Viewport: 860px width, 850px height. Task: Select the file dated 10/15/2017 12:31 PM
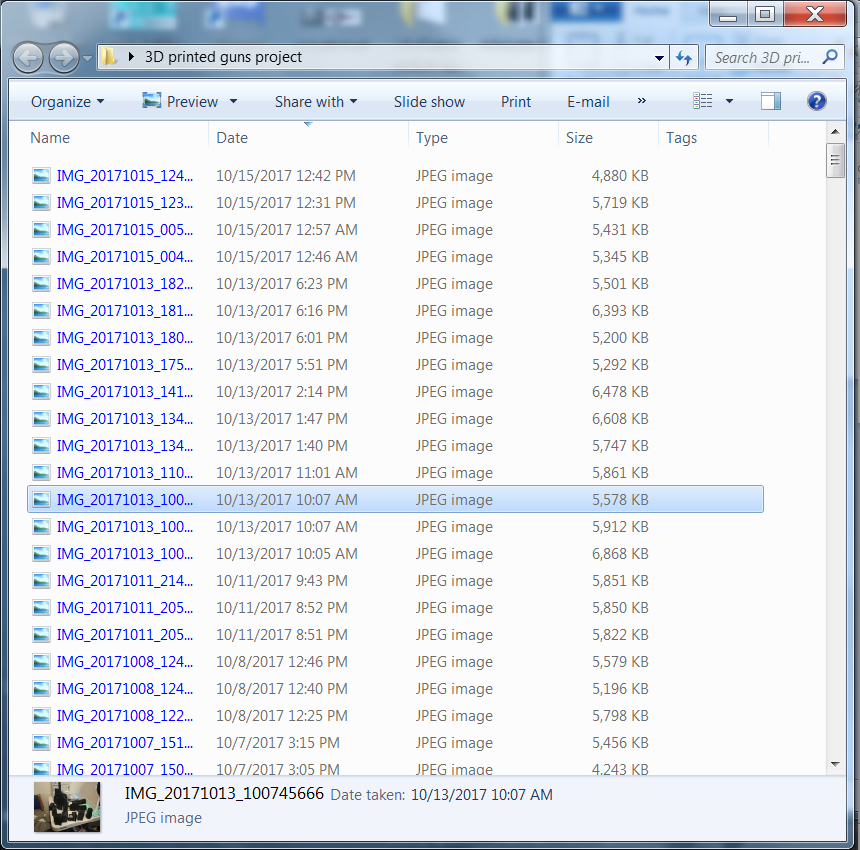395,202
